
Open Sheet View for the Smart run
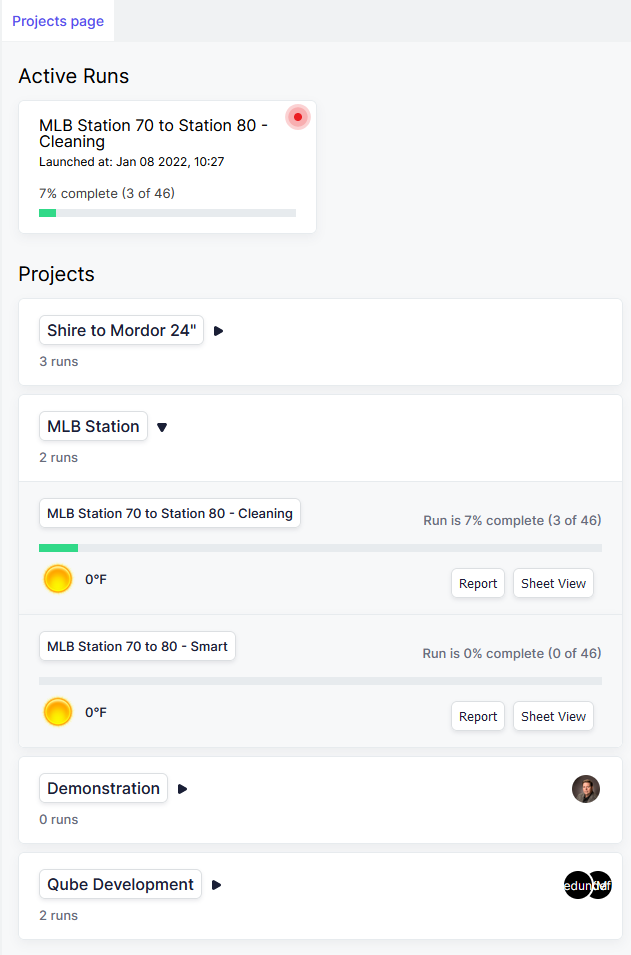[x=553, y=717]
